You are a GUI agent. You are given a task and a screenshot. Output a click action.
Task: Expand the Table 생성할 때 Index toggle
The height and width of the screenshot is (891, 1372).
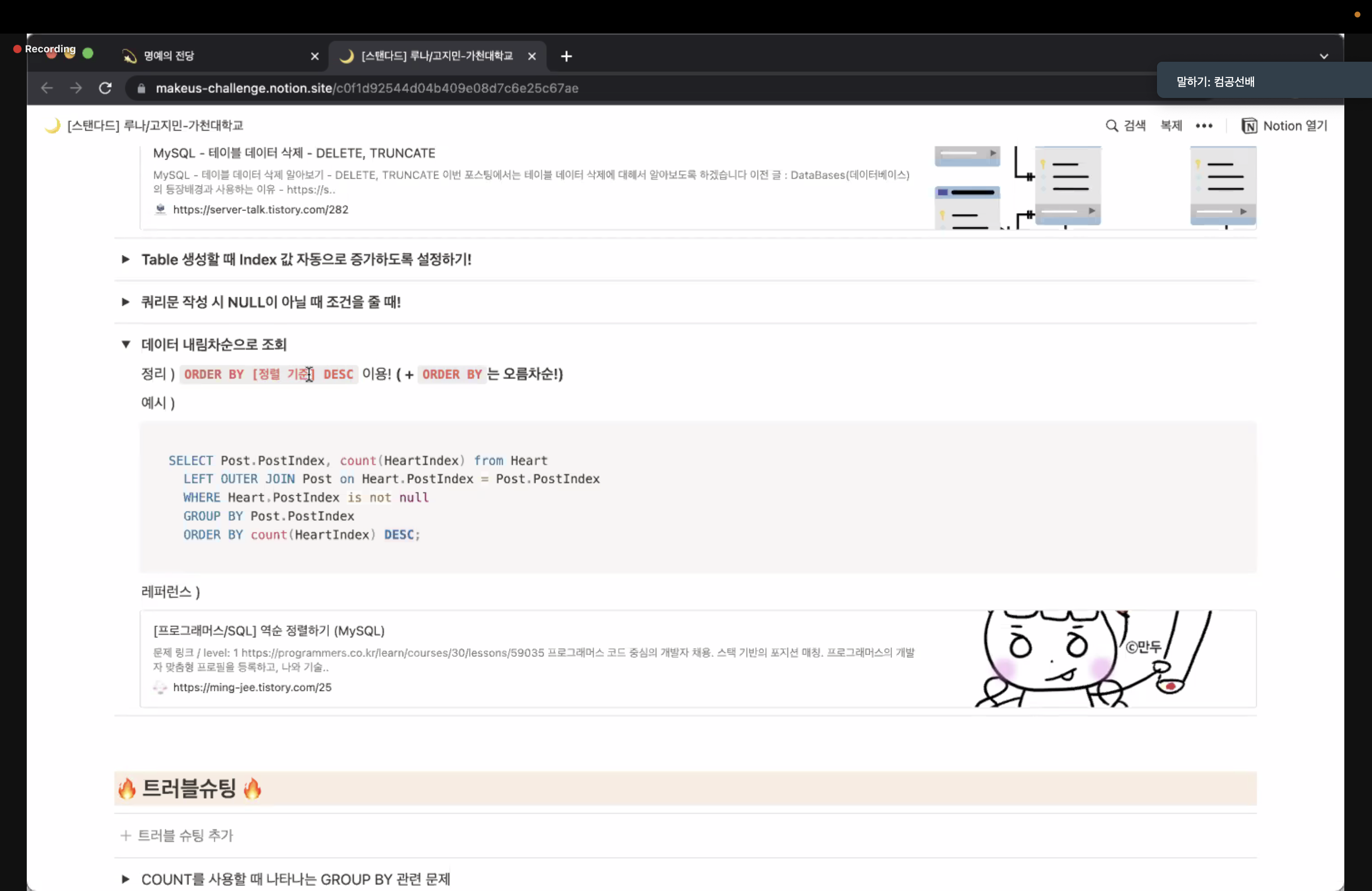pyautogui.click(x=126, y=259)
